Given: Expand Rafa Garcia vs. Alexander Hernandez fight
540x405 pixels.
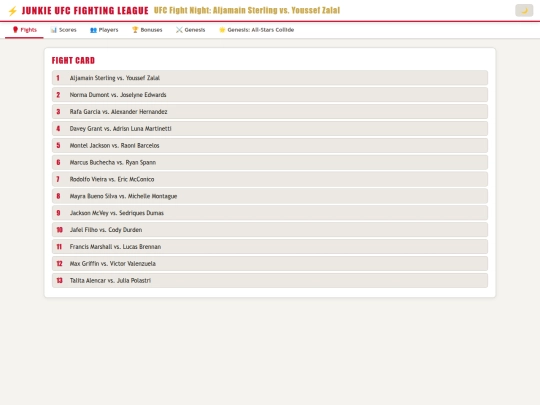Looking at the screenshot, I should click(270, 112).
